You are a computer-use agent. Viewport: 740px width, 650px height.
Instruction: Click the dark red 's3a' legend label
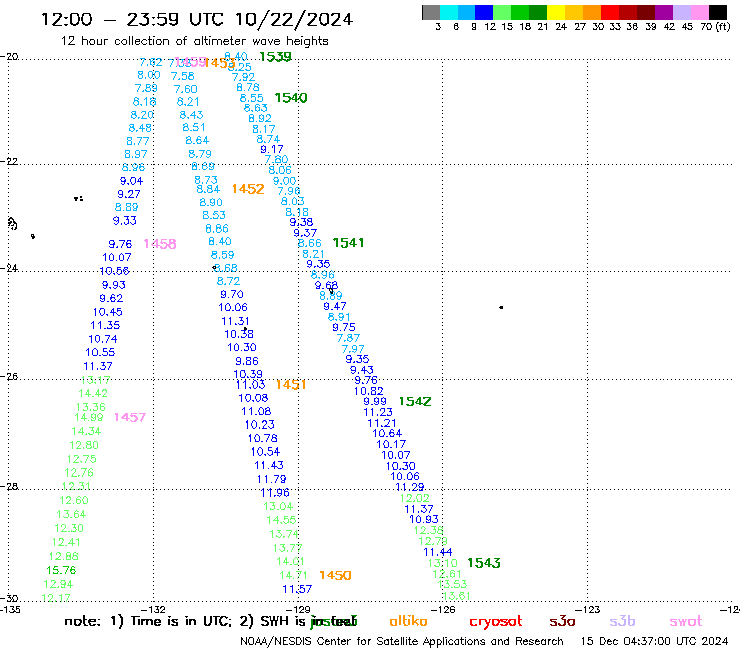[x=562, y=621]
